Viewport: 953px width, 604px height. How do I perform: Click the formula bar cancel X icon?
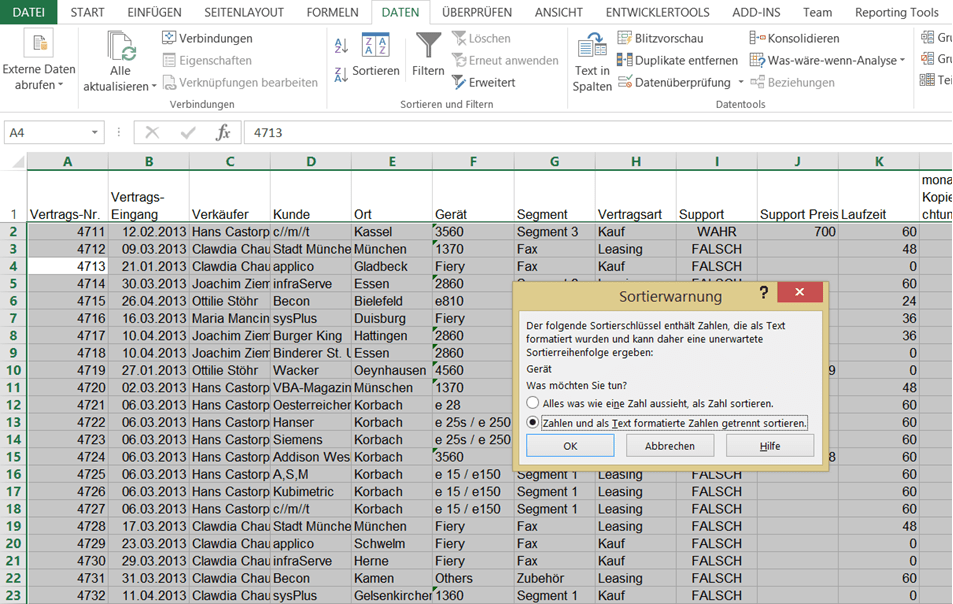coord(152,132)
